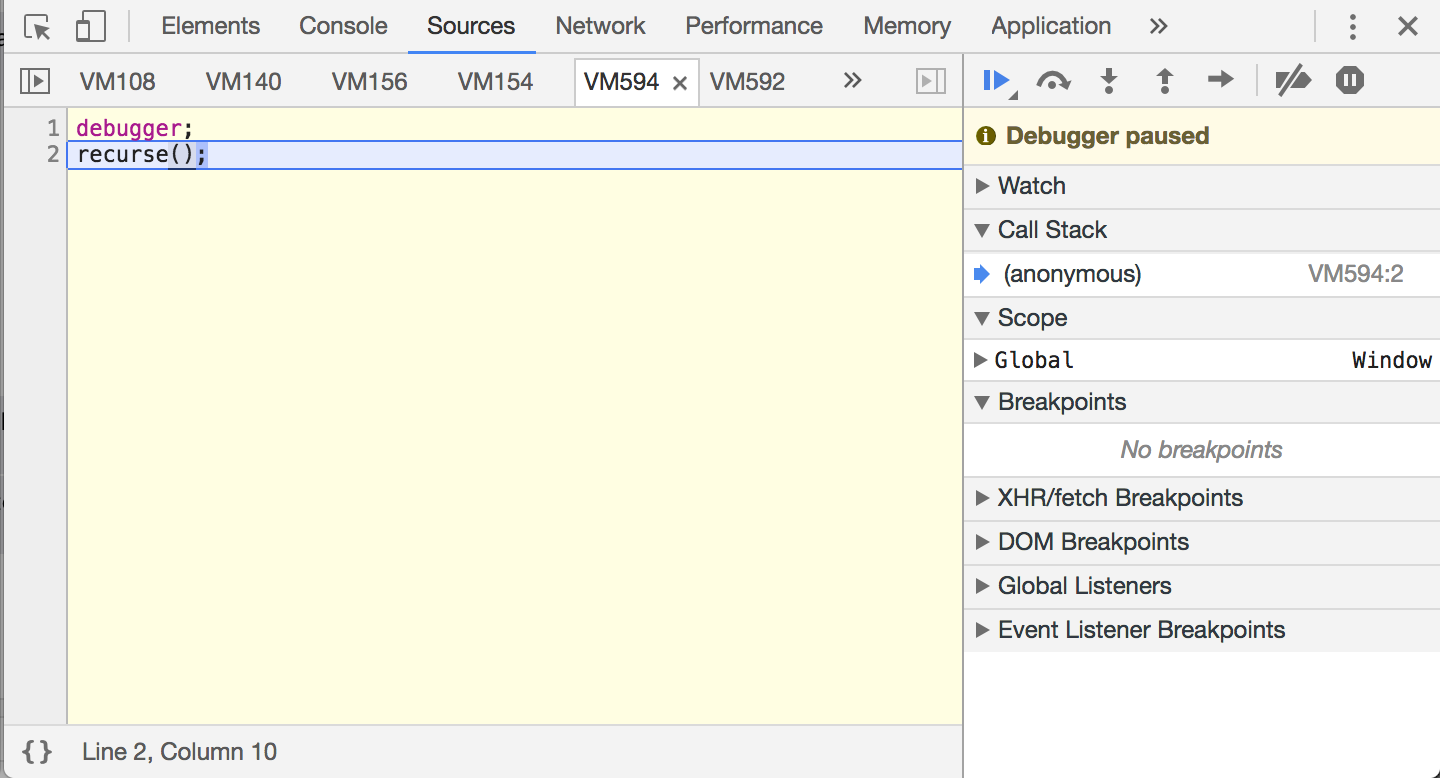Open the Elements panel tab

(210, 26)
